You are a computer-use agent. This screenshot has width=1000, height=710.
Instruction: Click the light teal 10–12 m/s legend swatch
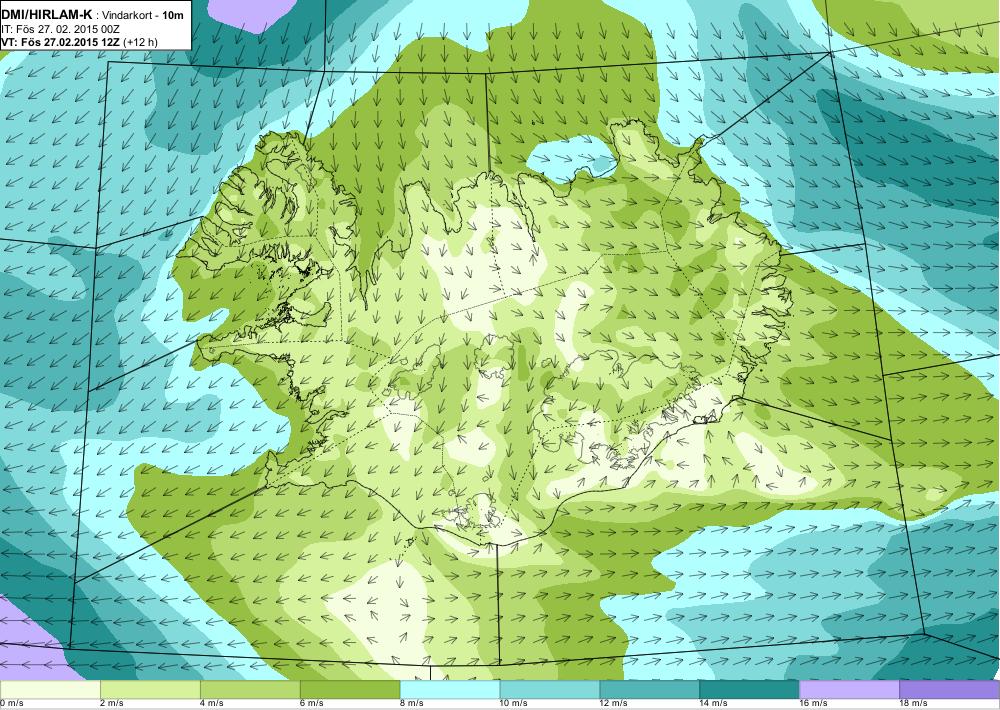click(550, 690)
